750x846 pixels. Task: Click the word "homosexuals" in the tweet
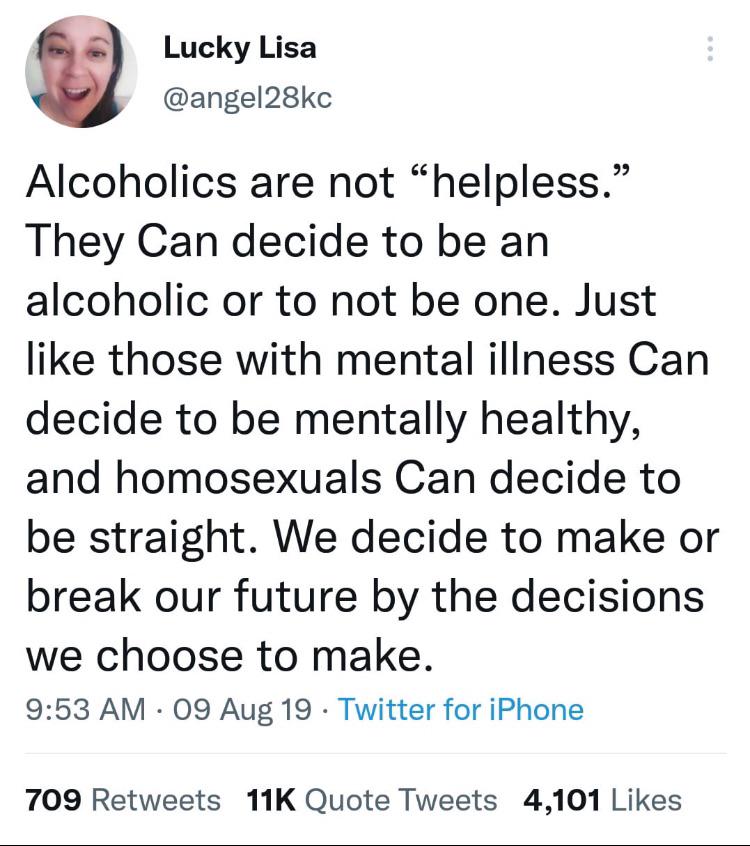pos(253,478)
